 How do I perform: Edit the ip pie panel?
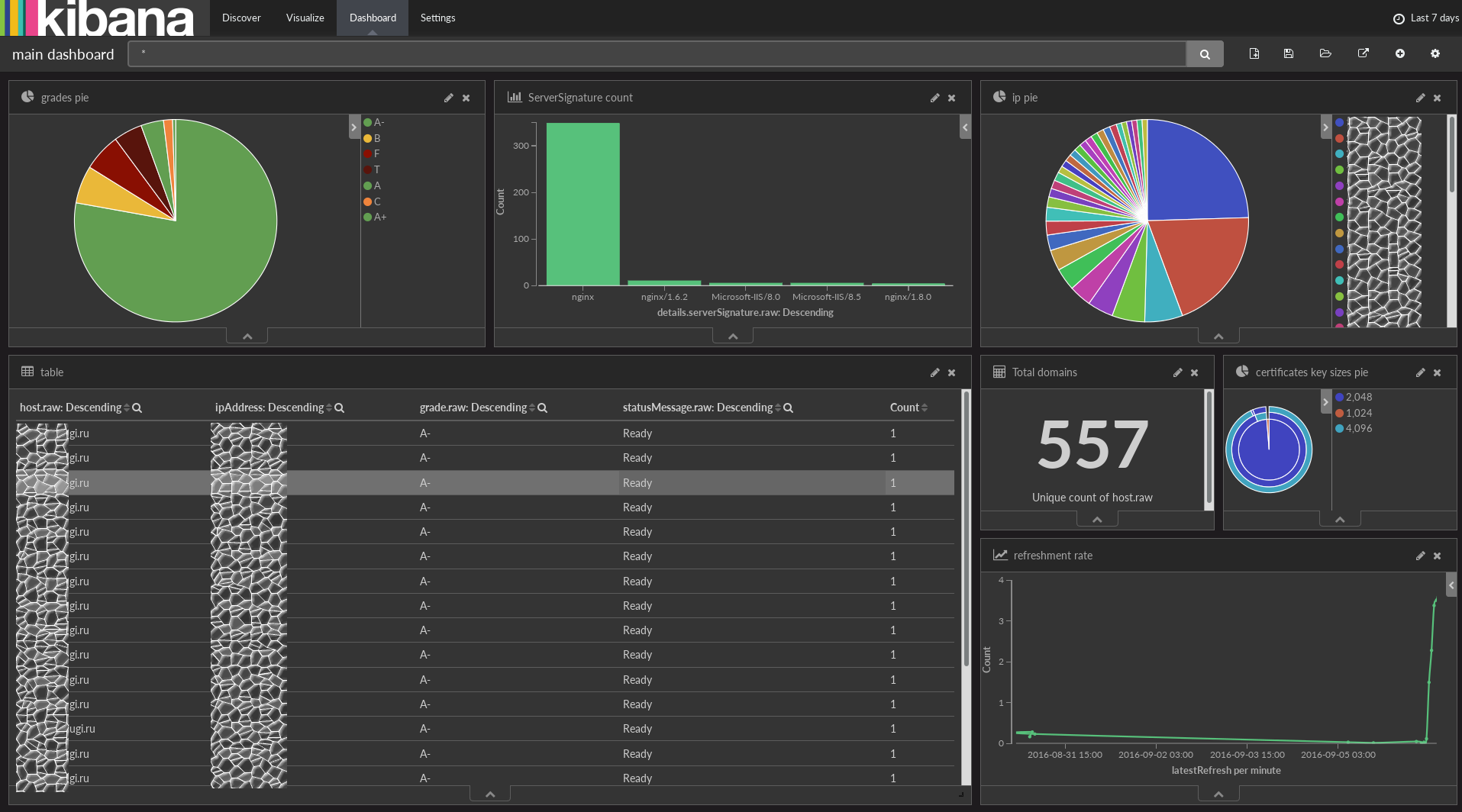(x=1421, y=98)
